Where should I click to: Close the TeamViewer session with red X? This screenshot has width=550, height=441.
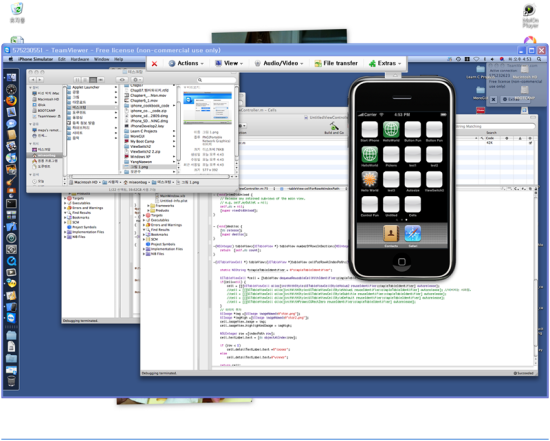154,64
